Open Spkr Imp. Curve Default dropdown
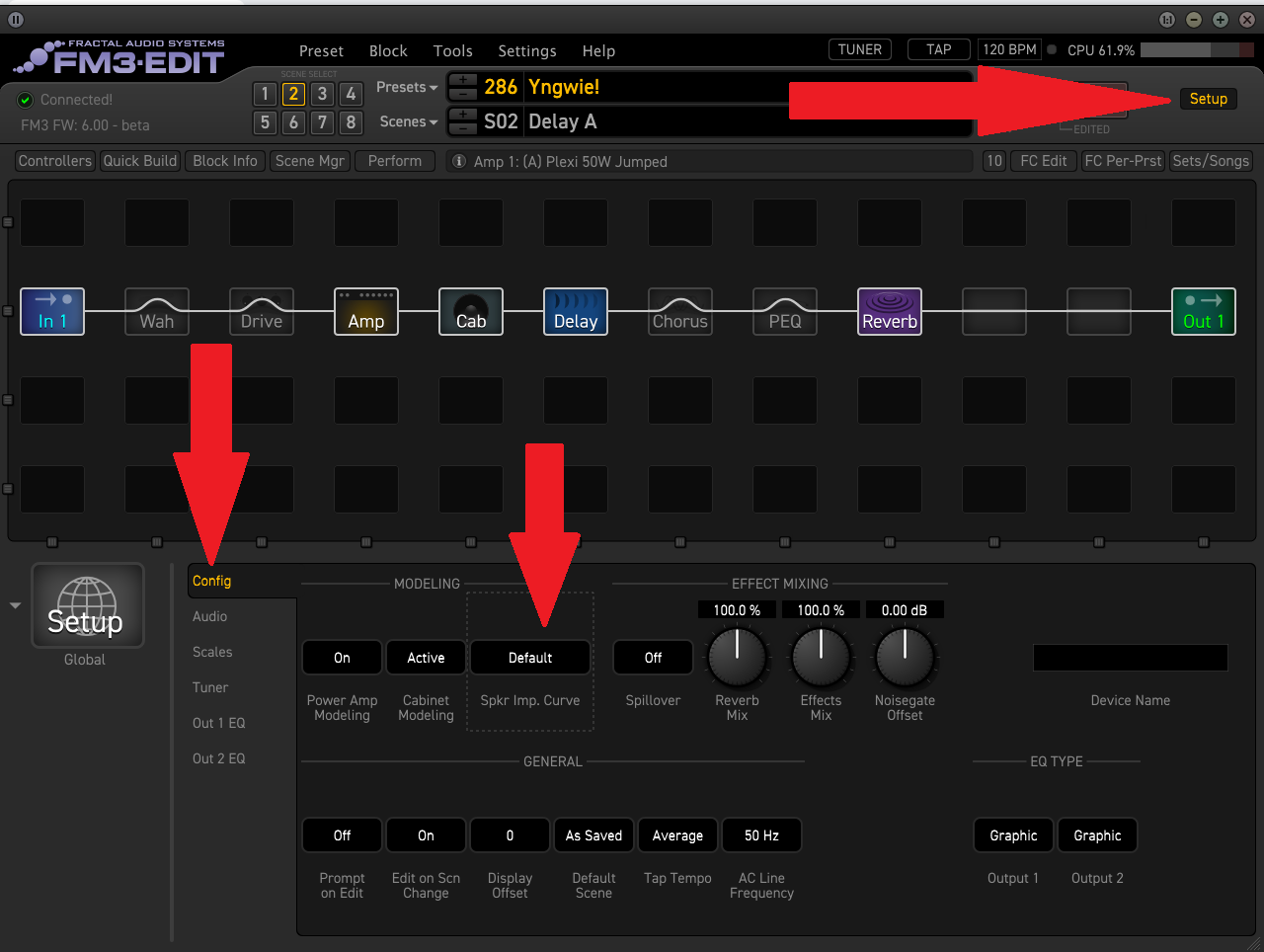Image resolution: width=1264 pixels, height=952 pixels. (530, 658)
